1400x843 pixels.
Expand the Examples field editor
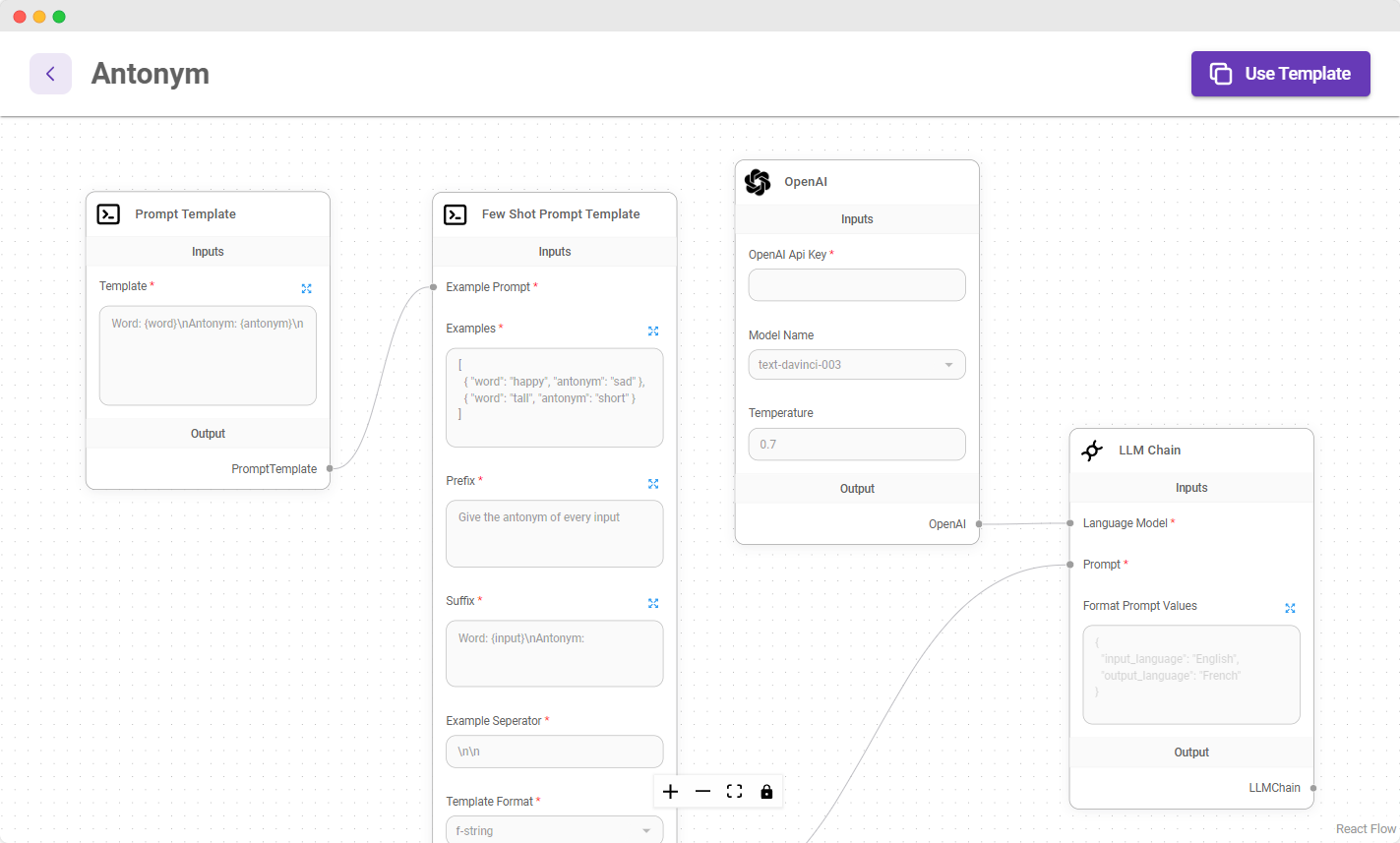(x=653, y=331)
